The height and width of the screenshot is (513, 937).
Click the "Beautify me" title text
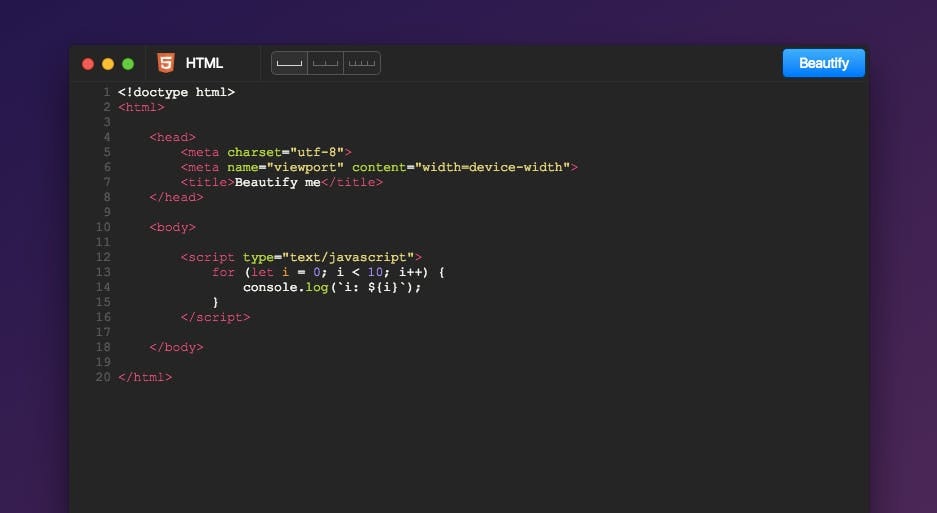277,182
